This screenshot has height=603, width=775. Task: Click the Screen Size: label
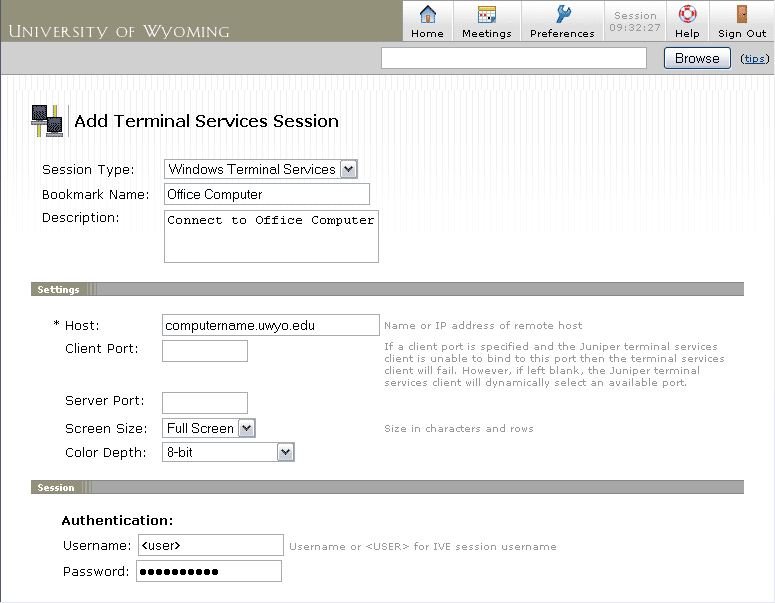pos(106,429)
